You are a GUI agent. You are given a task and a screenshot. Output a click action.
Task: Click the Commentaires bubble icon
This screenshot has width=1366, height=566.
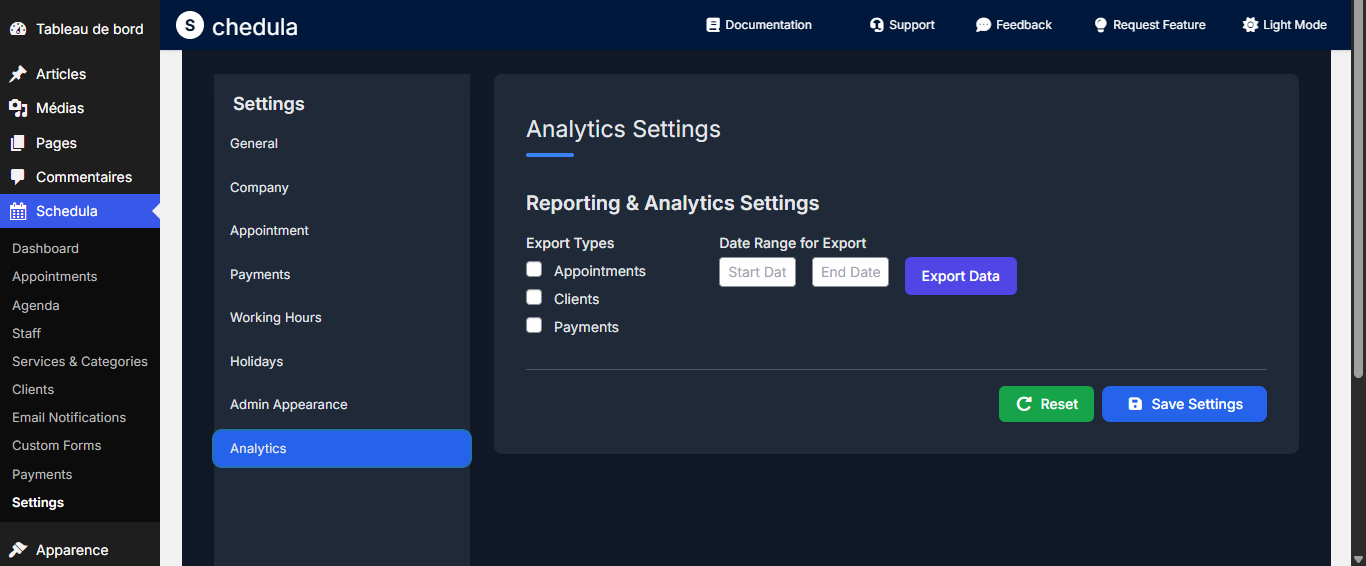point(18,177)
